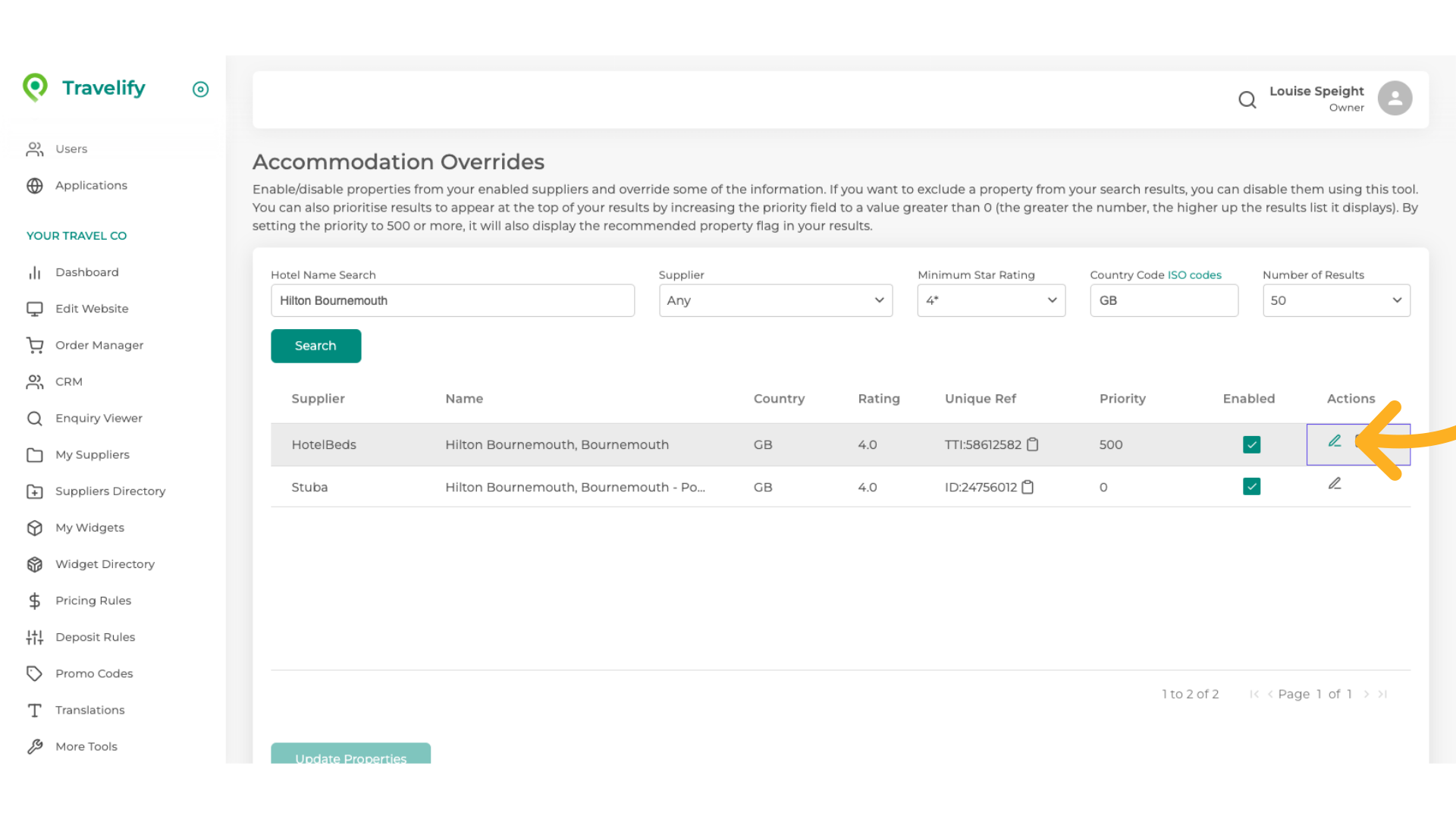Click the edit pencil for Stuba row

pos(1335,484)
